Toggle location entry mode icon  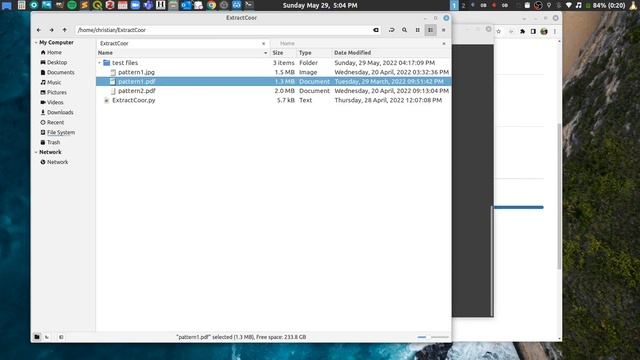point(391,30)
